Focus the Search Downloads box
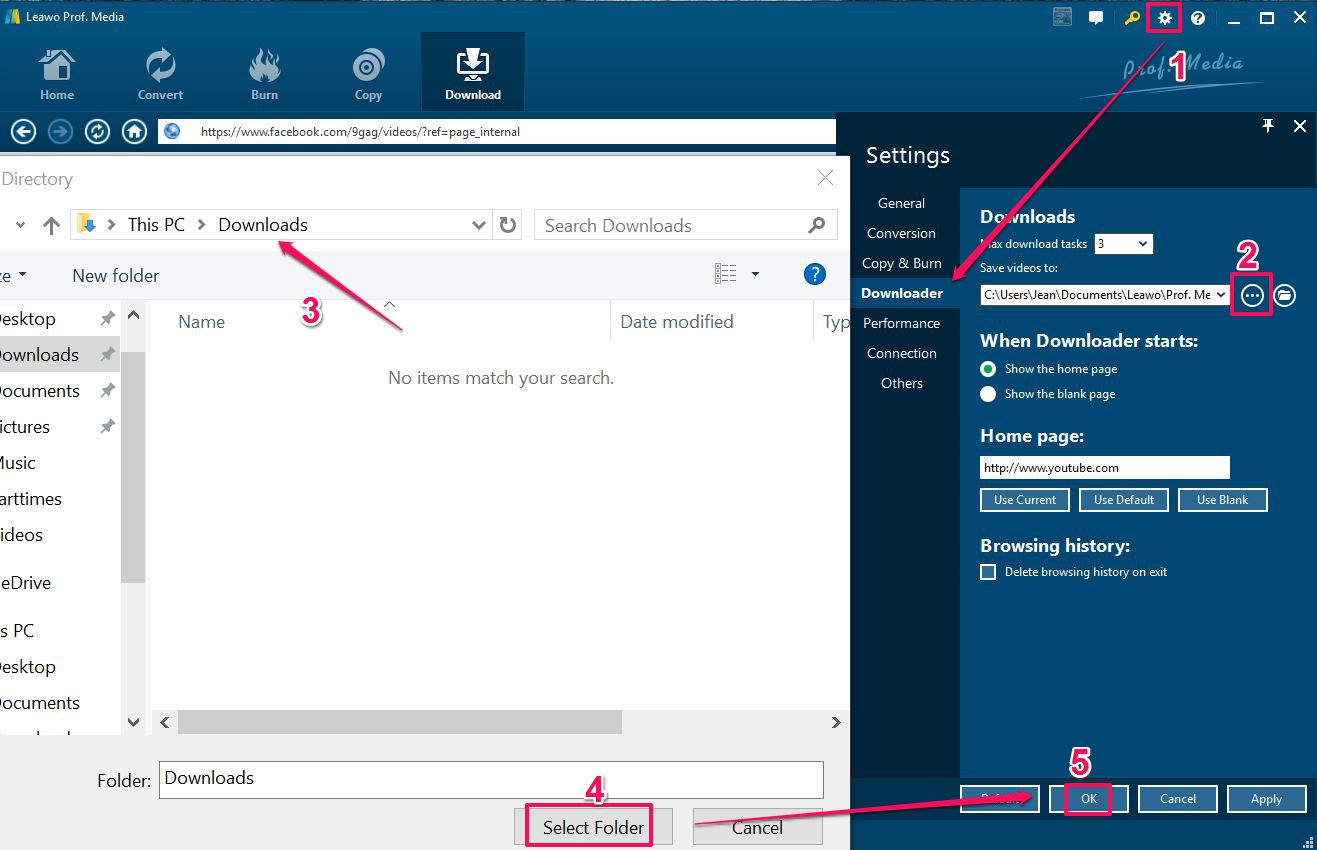This screenshot has width=1317, height=850. click(x=686, y=225)
